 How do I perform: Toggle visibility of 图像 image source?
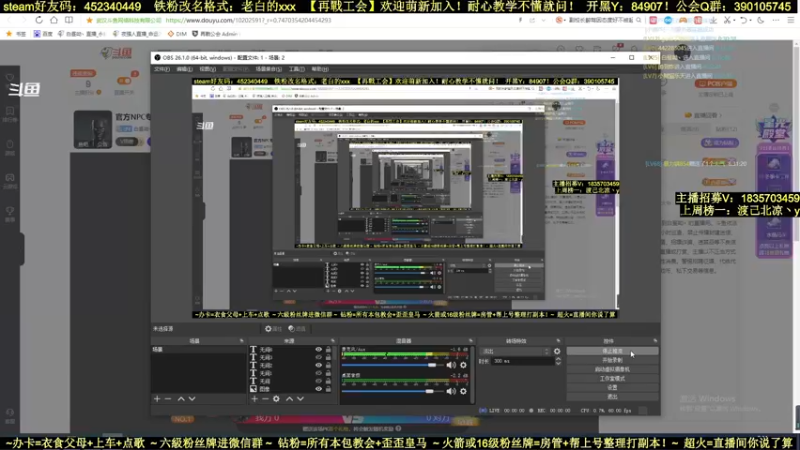point(319,389)
